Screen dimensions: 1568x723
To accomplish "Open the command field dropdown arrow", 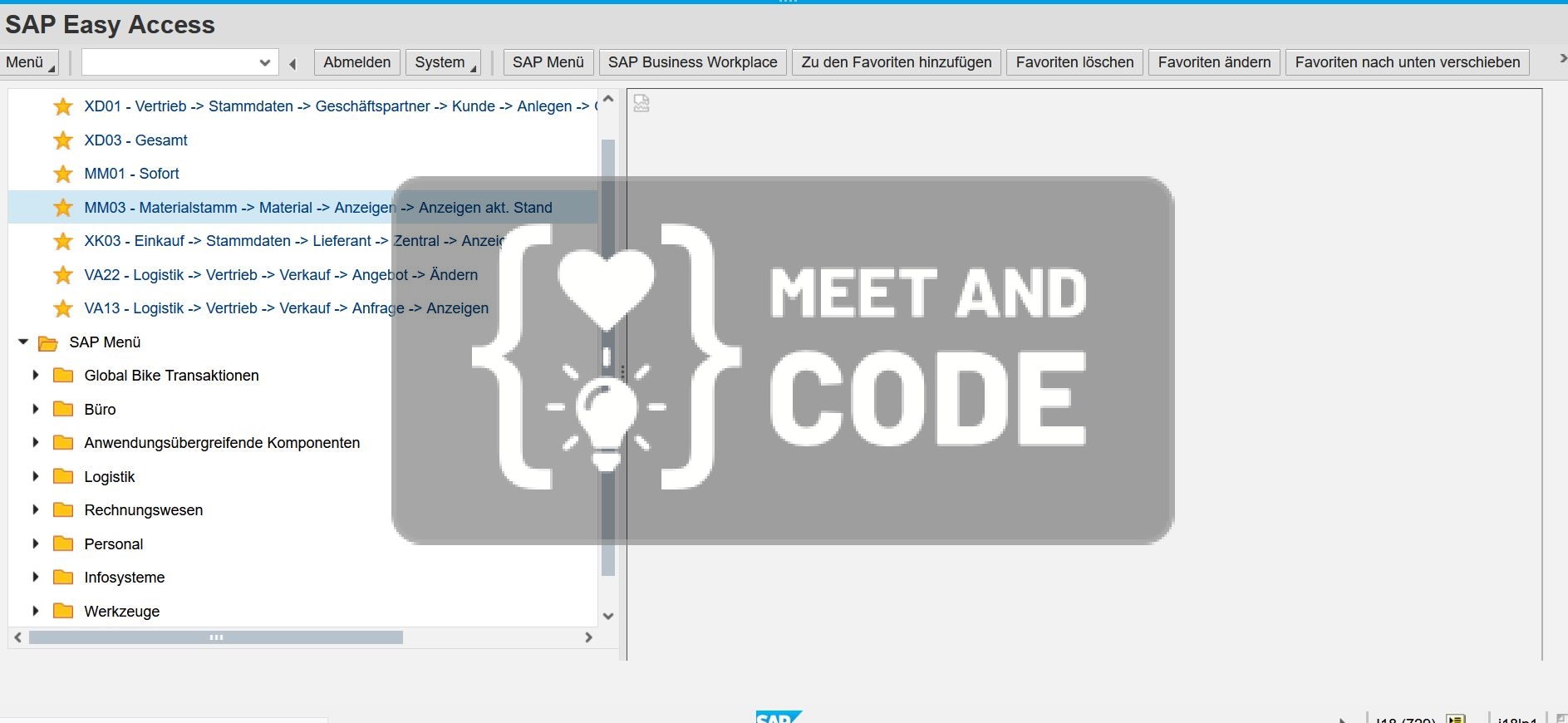I will 265,62.
